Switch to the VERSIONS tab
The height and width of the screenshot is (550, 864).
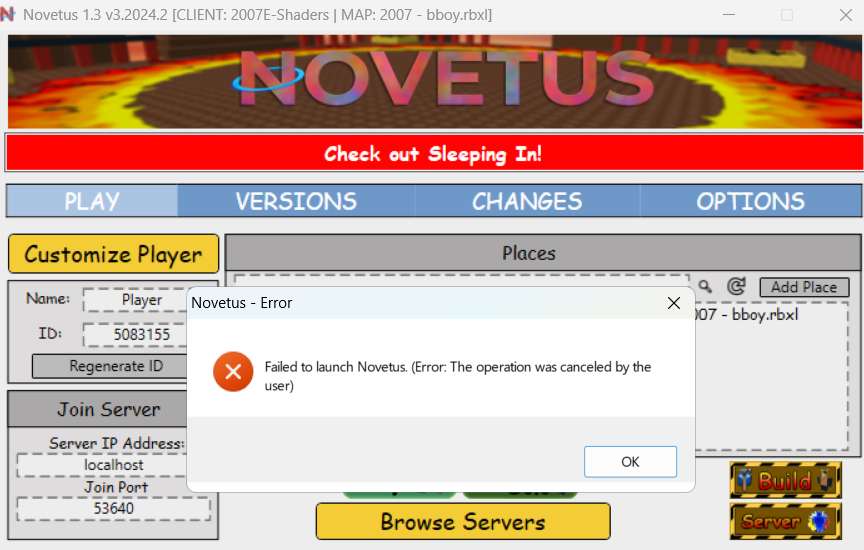tap(296, 201)
